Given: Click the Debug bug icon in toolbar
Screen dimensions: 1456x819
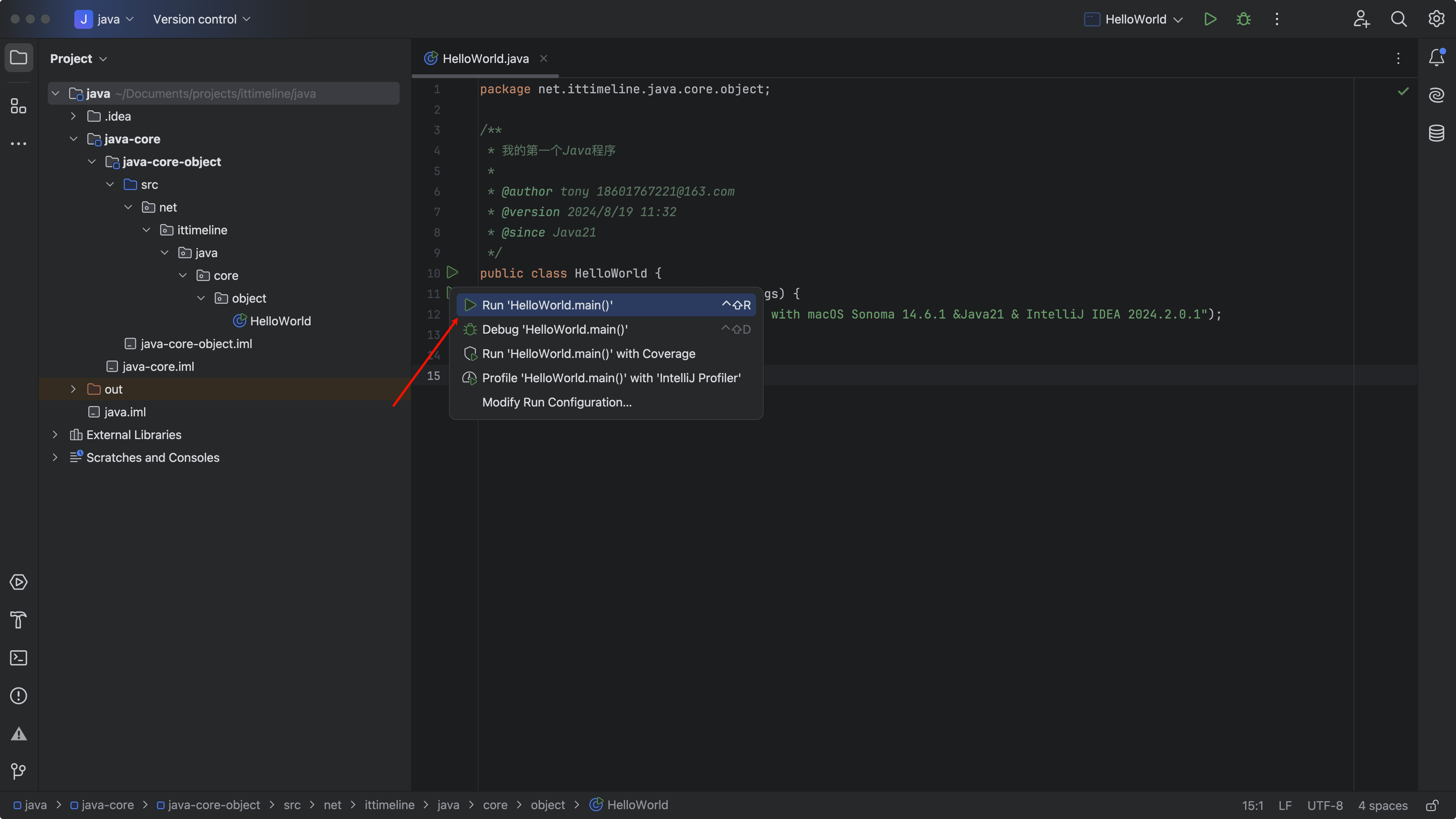Looking at the screenshot, I should point(1244,19).
